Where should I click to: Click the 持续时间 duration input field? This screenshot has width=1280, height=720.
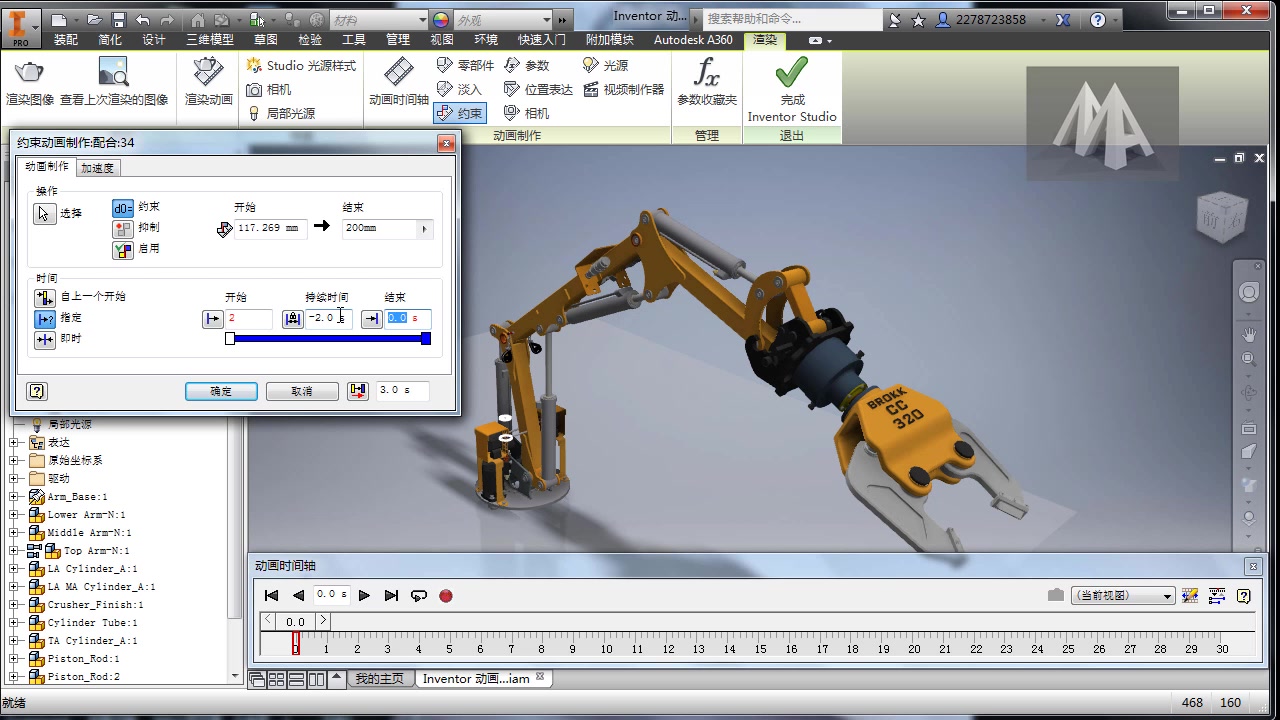[x=328, y=318]
